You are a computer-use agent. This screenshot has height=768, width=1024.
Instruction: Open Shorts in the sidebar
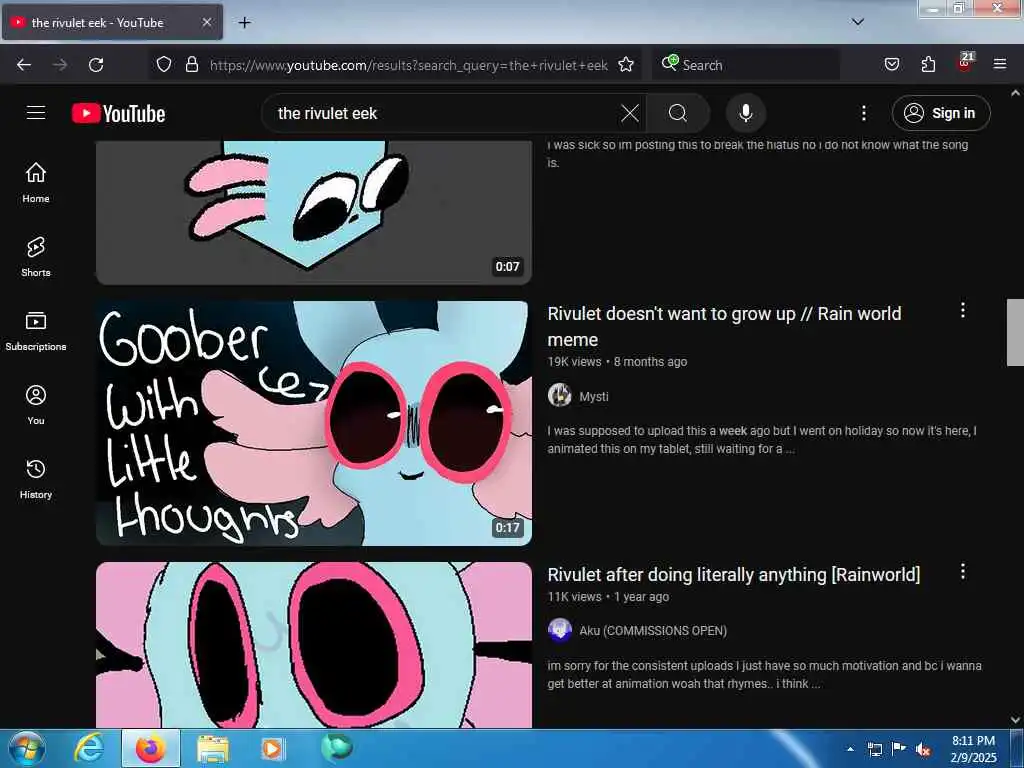click(x=36, y=257)
